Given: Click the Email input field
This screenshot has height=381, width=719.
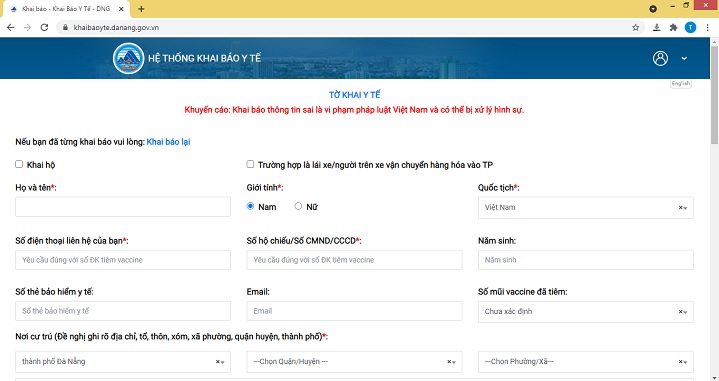Looking at the screenshot, I should click(354, 311).
